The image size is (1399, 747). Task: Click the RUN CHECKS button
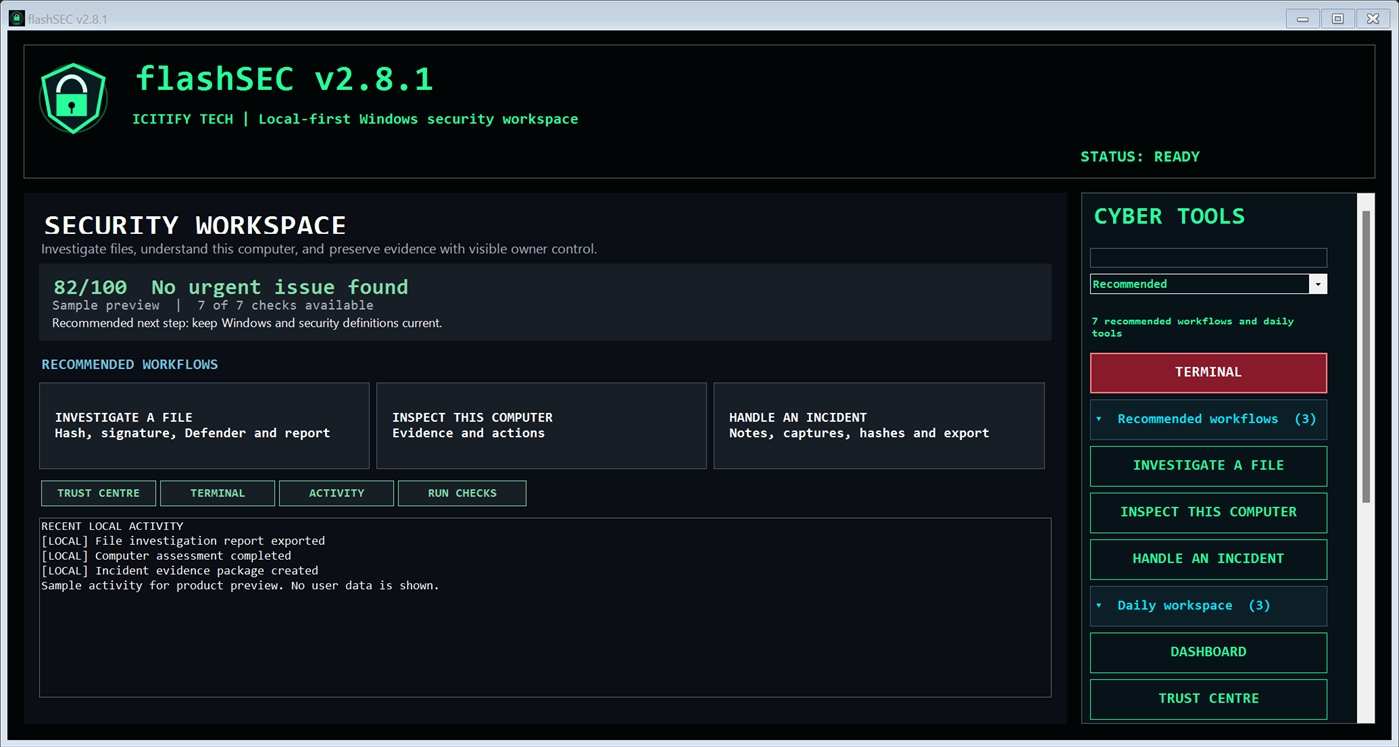click(x=462, y=493)
